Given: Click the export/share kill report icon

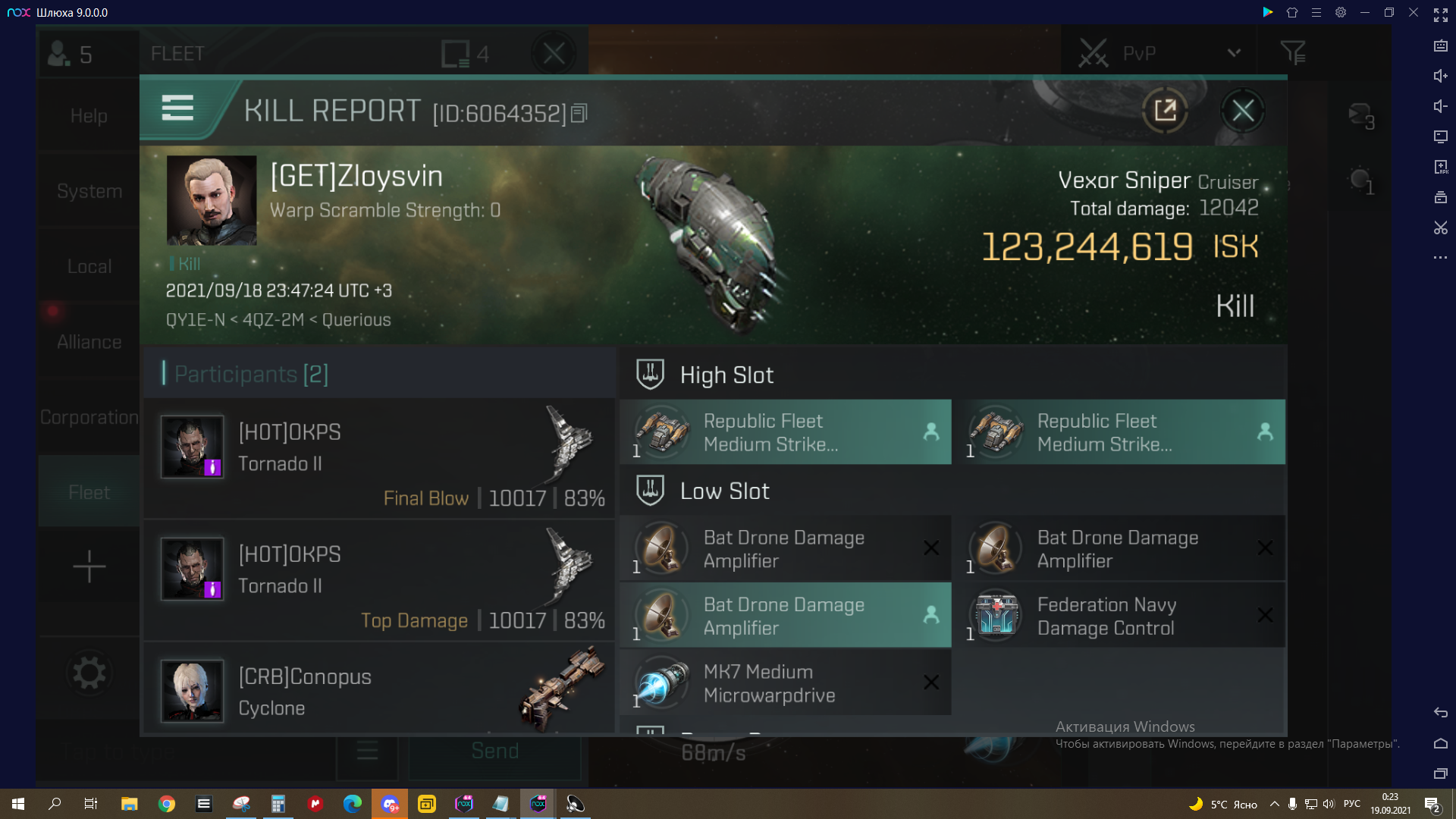Looking at the screenshot, I should click(x=1163, y=110).
